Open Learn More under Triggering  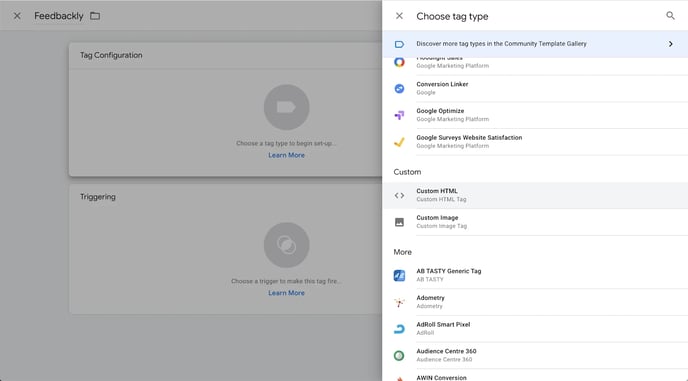286,293
